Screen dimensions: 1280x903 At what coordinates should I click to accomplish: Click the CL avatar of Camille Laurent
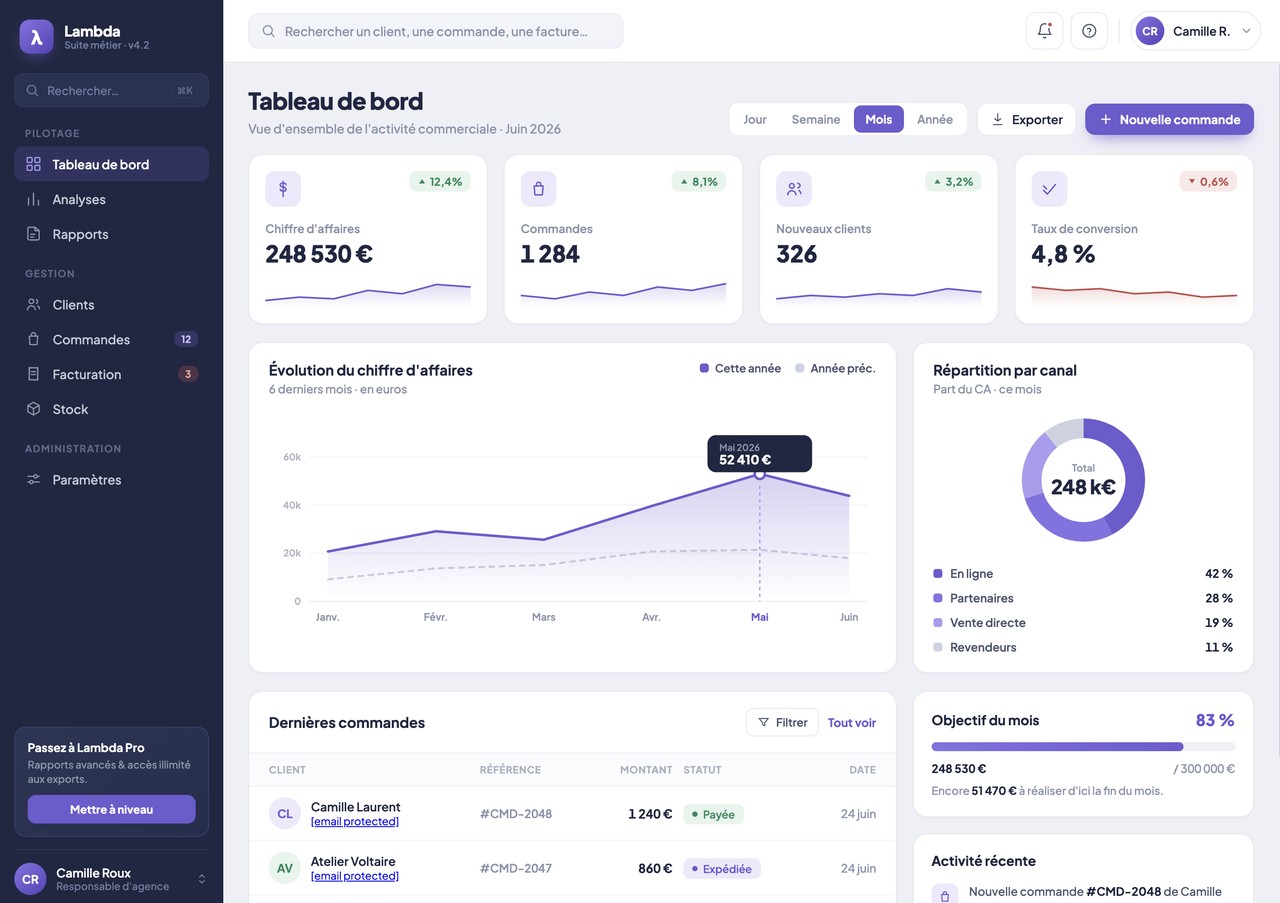point(285,813)
